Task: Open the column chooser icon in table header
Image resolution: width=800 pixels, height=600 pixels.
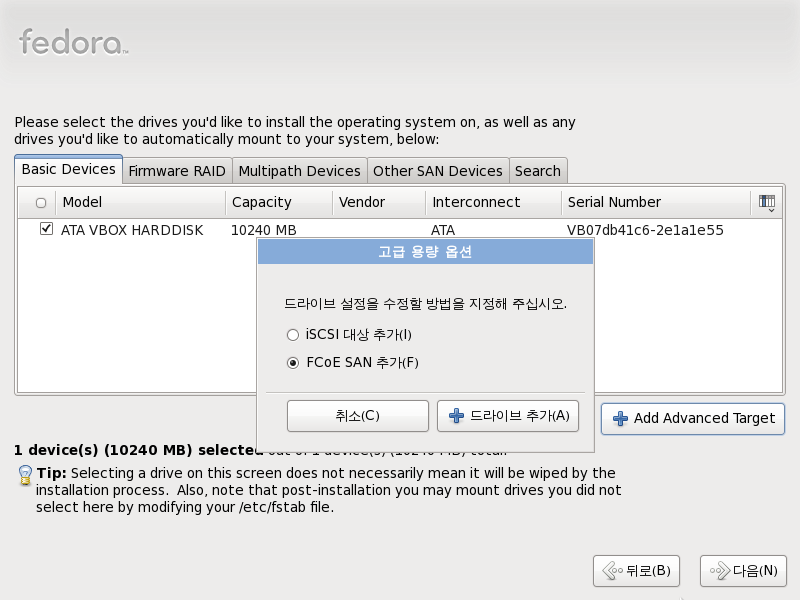Action: tap(766, 203)
